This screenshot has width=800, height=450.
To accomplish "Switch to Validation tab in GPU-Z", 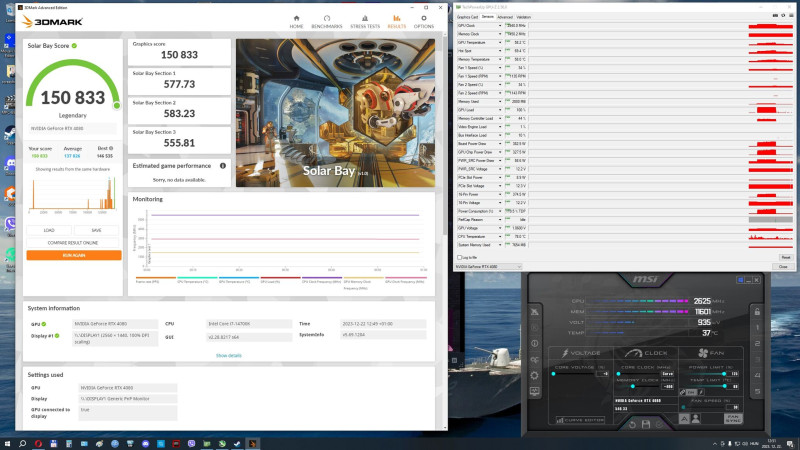I will pos(523,17).
